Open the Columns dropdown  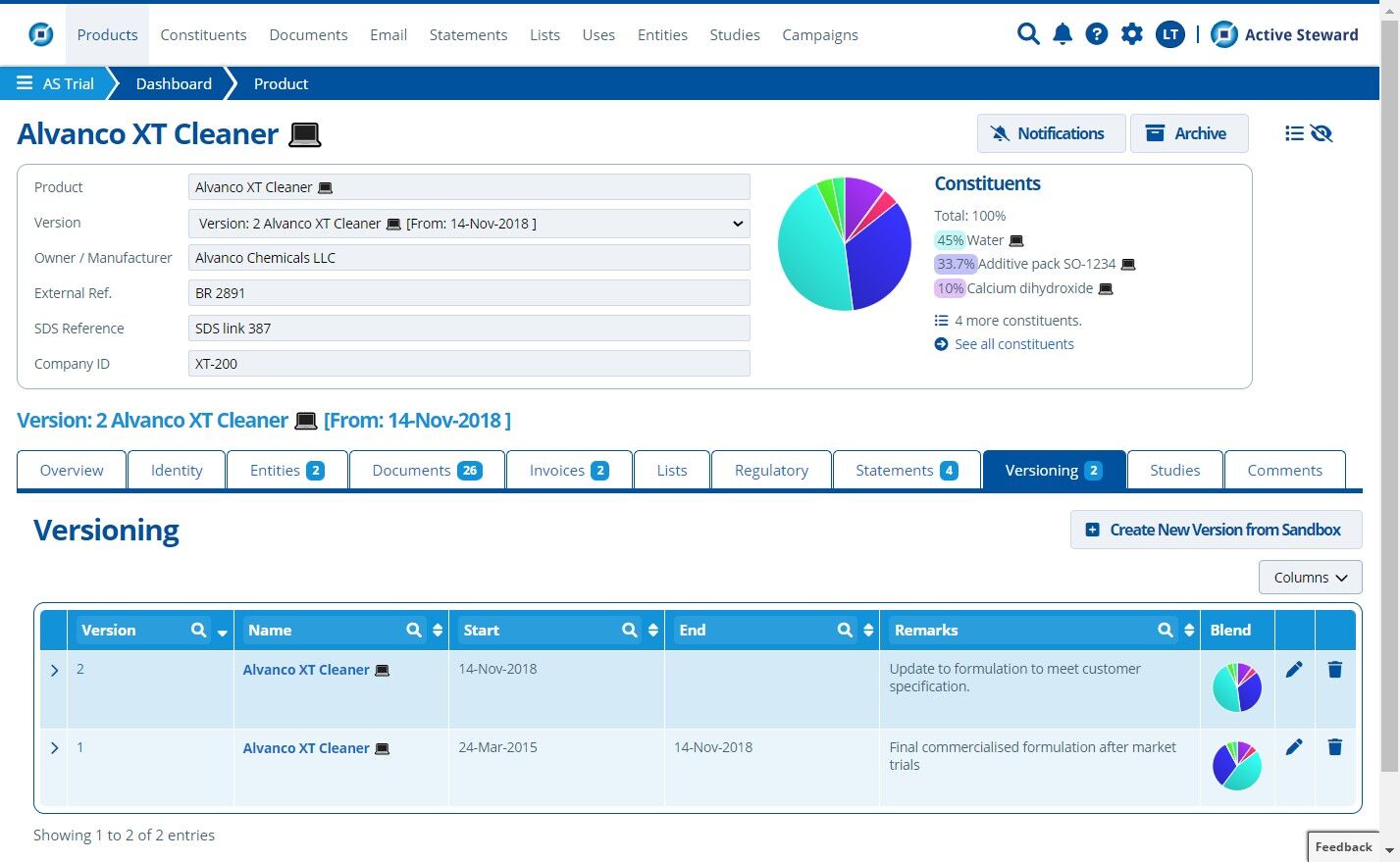click(1310, 578)
